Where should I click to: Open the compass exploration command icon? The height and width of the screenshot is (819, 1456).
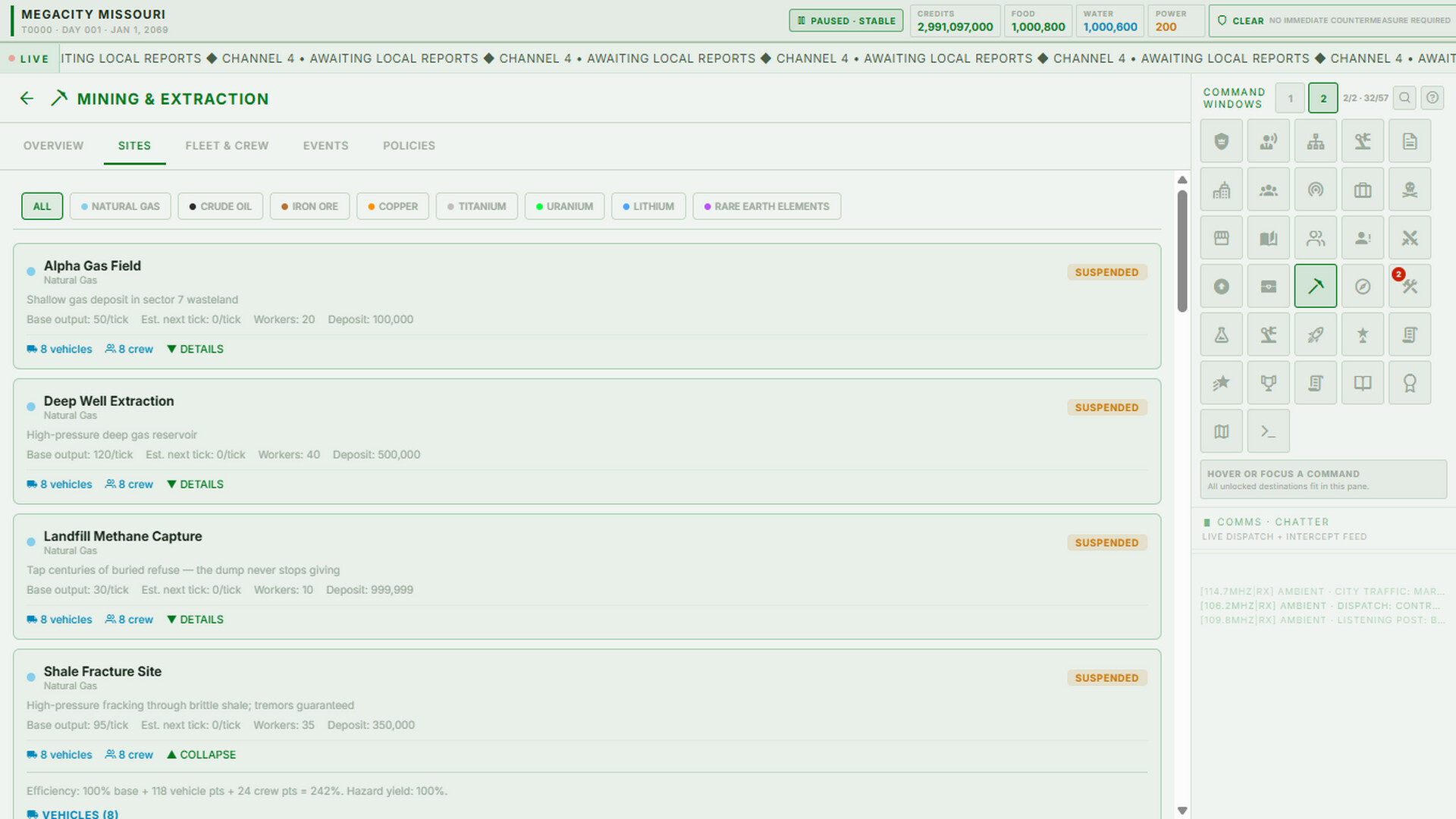[1362, 286]
